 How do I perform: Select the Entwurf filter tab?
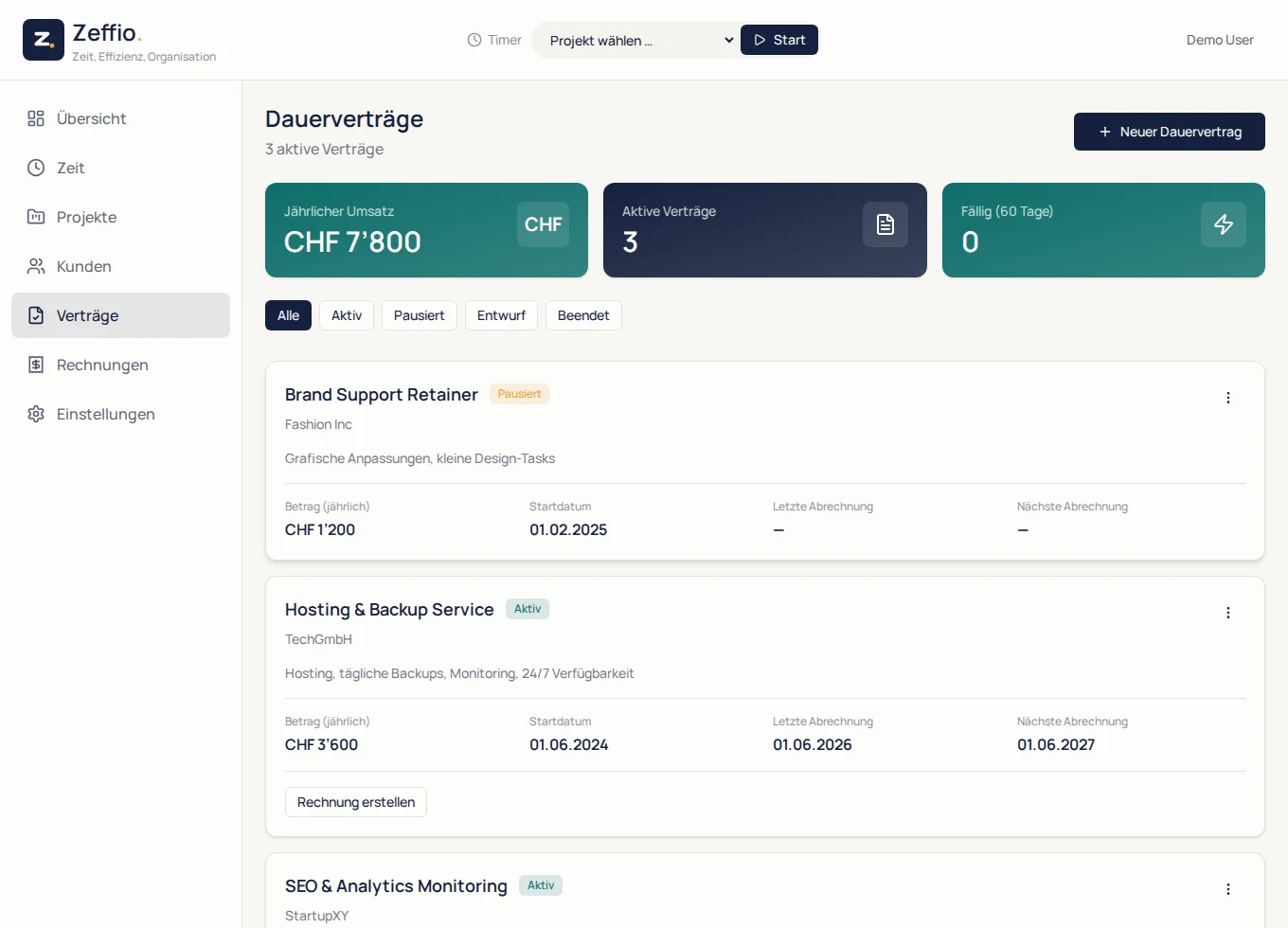pyautogui.click(x=501, y=315)
